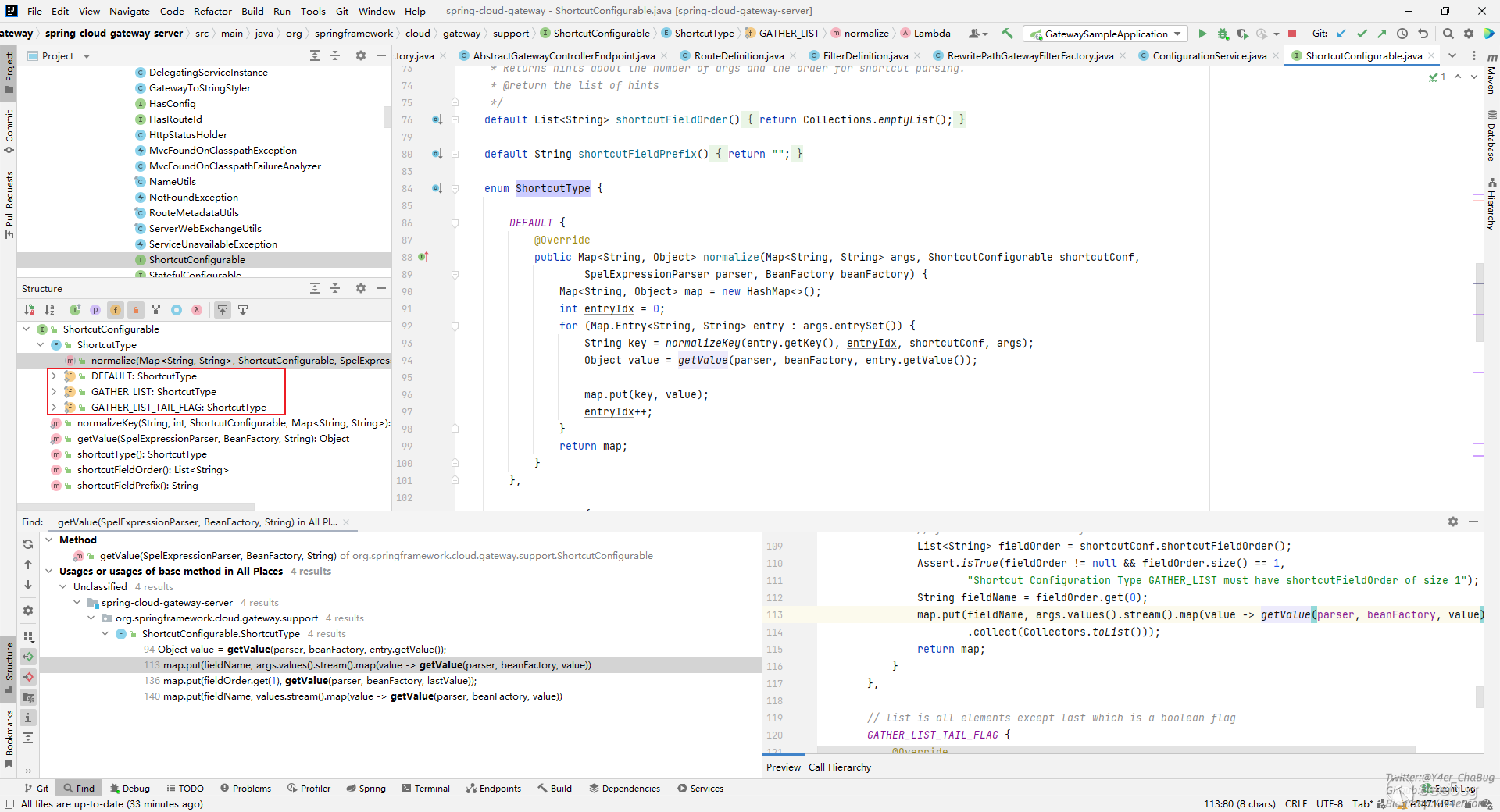Rerun the find usages search
1500x812 pixels.
(28, 544)
